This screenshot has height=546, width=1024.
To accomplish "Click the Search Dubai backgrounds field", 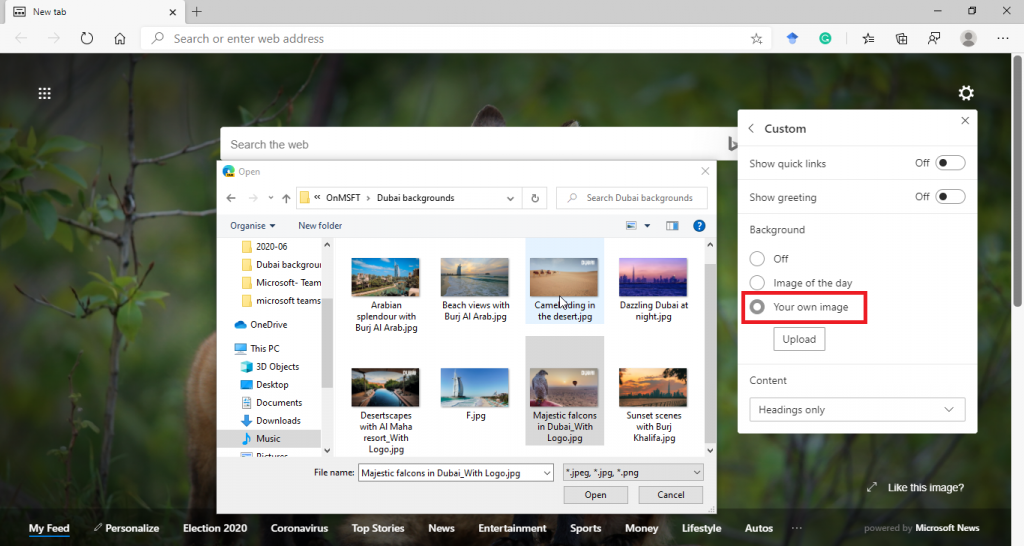I will [632, 198].
